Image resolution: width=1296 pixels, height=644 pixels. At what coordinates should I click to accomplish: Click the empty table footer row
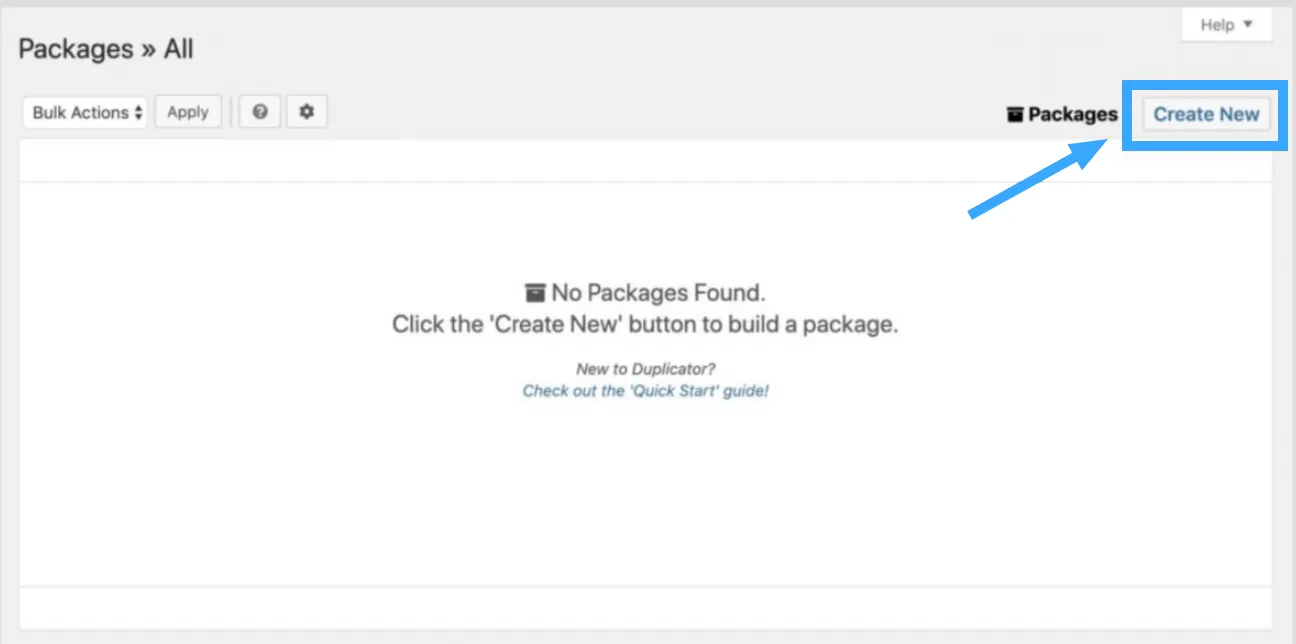(645, 607)
